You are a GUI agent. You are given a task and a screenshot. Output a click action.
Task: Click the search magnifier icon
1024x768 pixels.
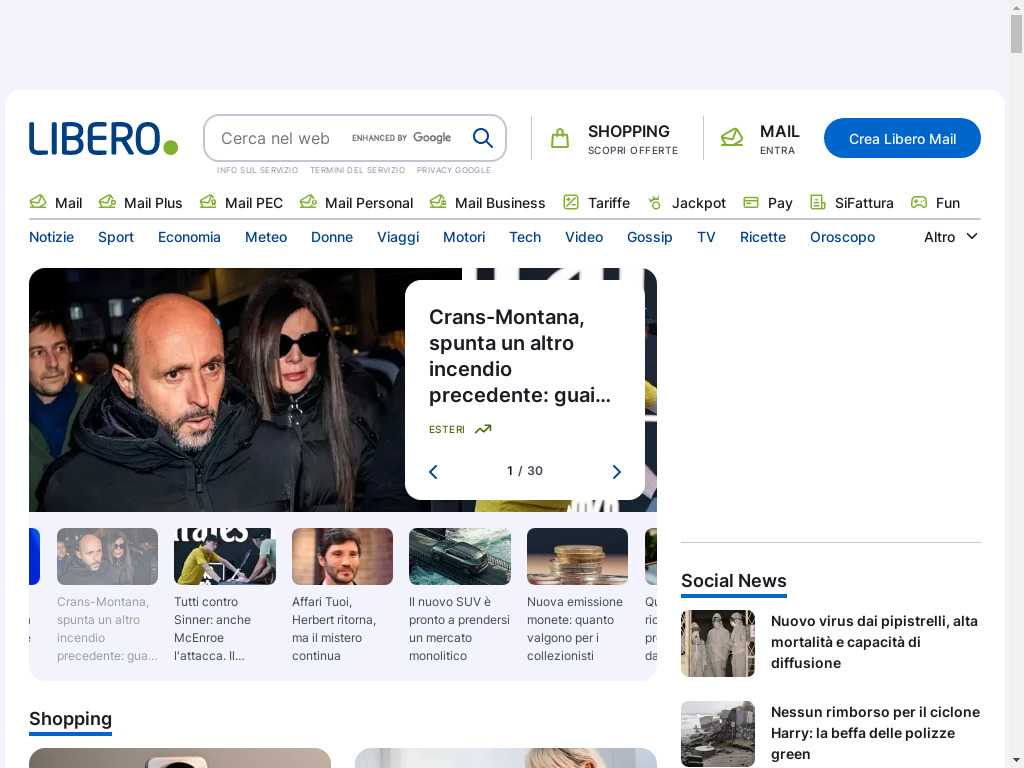click(483, 138)
